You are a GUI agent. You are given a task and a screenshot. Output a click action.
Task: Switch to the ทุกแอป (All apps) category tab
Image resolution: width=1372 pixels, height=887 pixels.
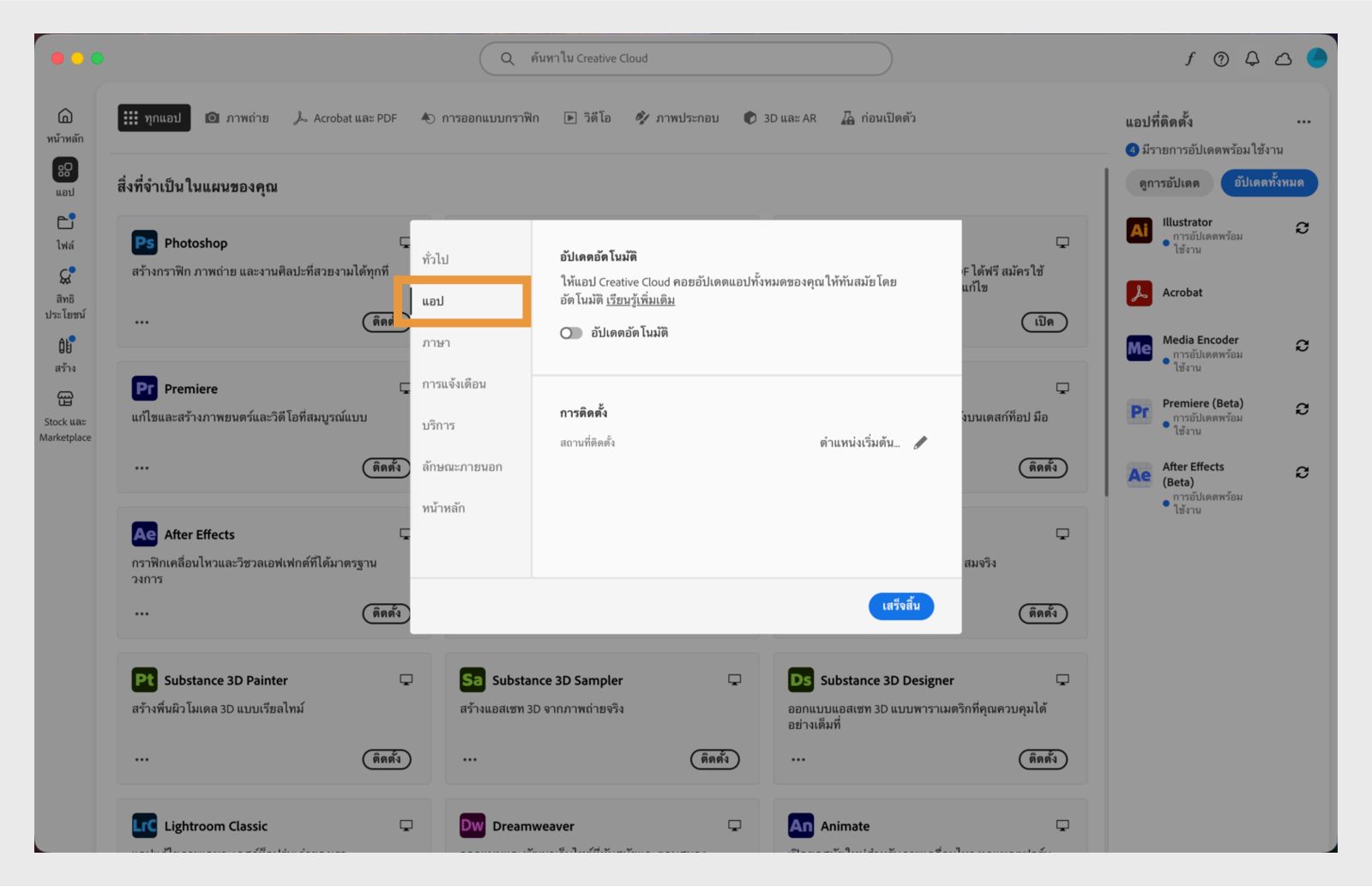[x=154, y=118]
